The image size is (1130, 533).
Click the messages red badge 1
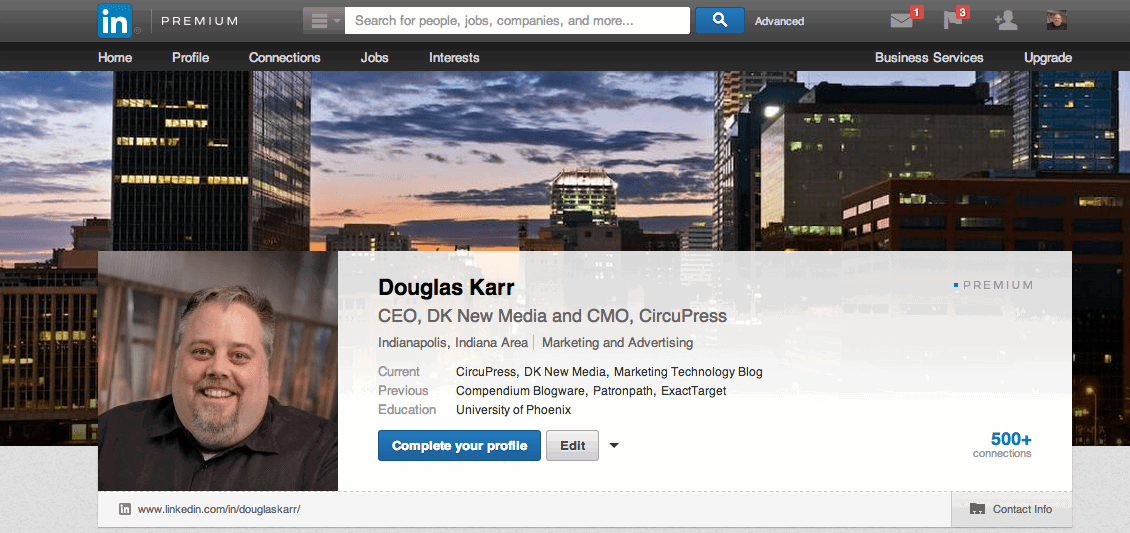click(916, 12)
